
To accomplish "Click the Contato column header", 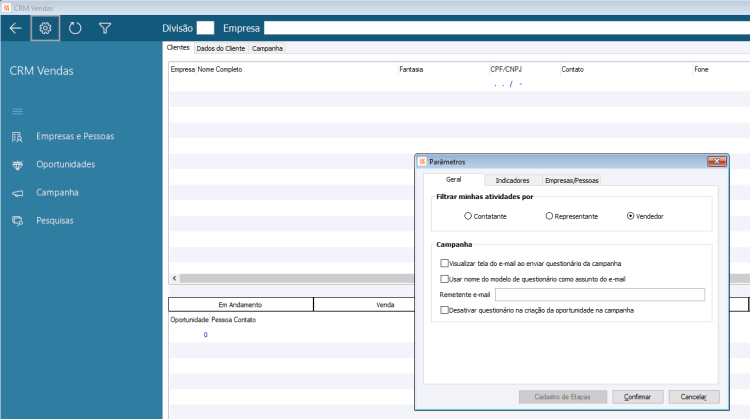I will [573, 69].
